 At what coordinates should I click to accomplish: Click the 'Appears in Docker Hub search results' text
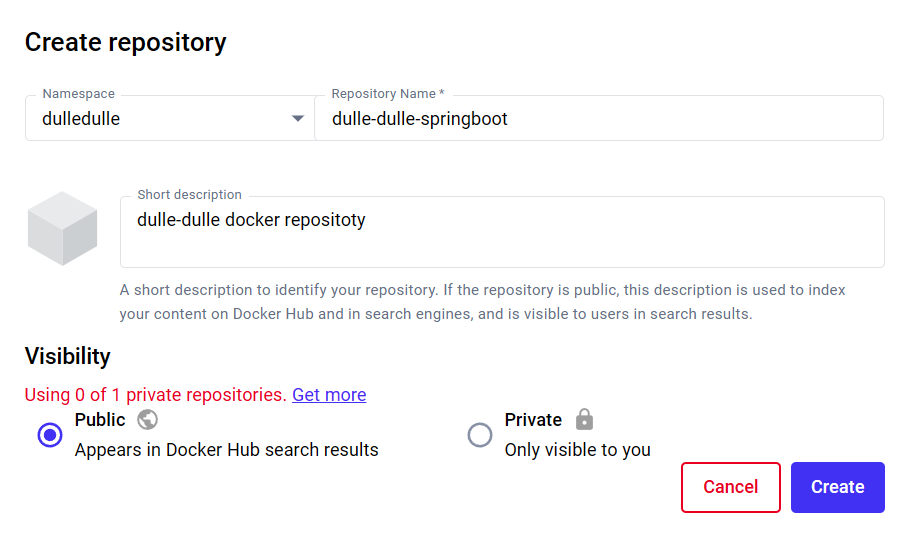[x=226, y=449]
